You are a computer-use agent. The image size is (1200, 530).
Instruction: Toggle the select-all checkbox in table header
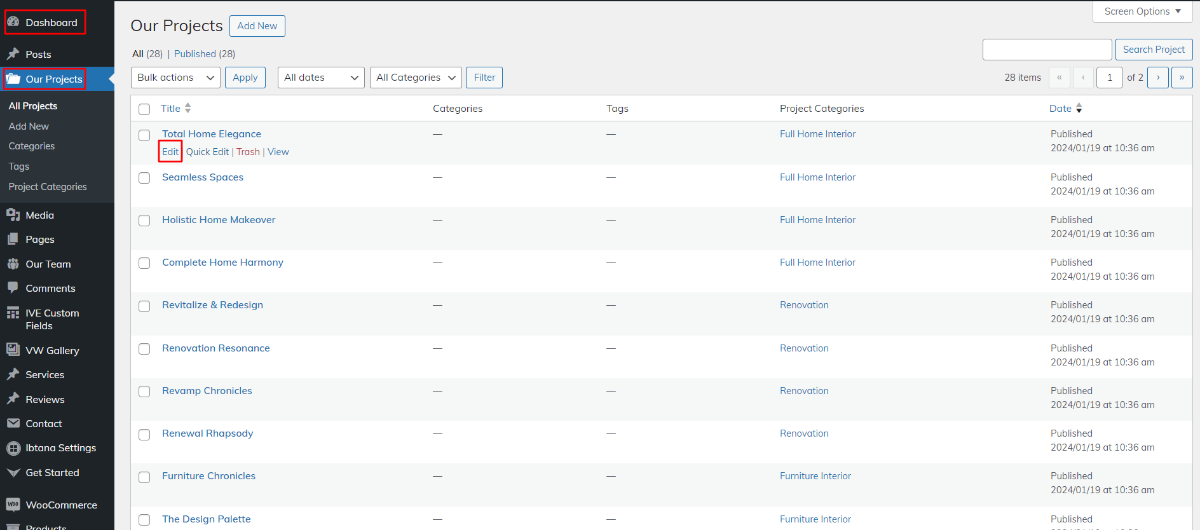pos(144,109)
